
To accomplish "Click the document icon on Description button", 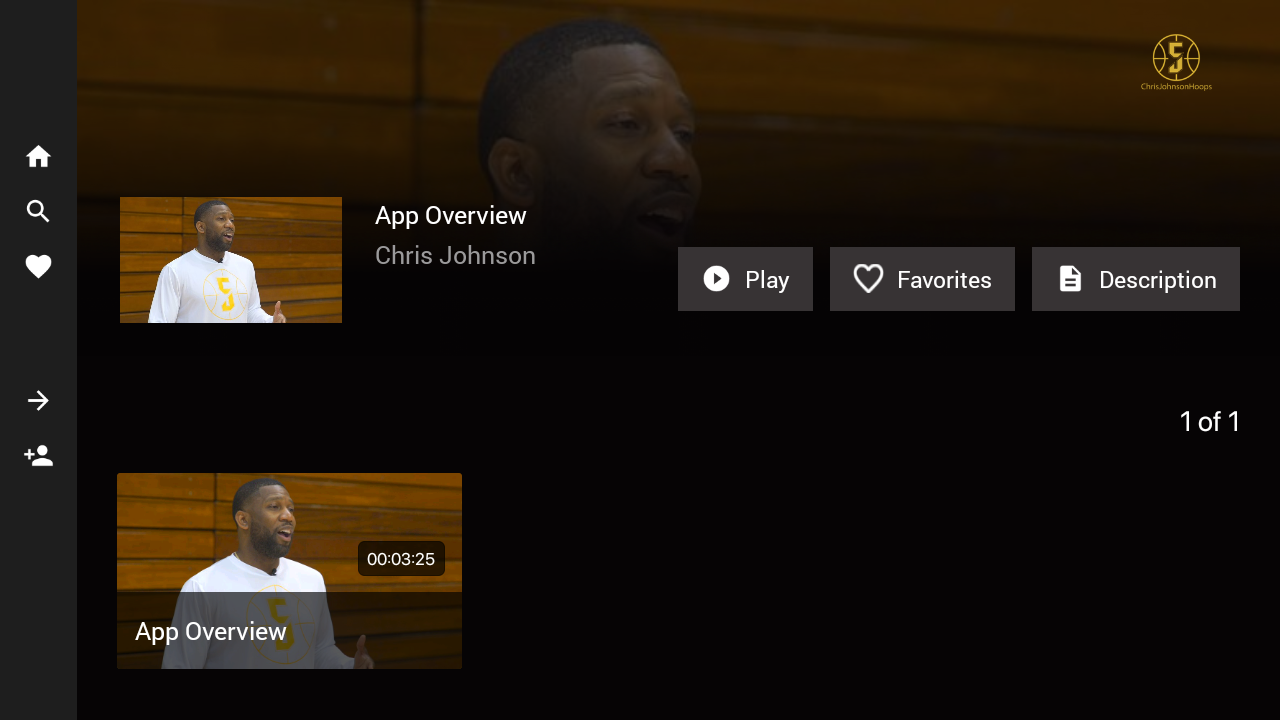I will click(x=1070, y=279).
